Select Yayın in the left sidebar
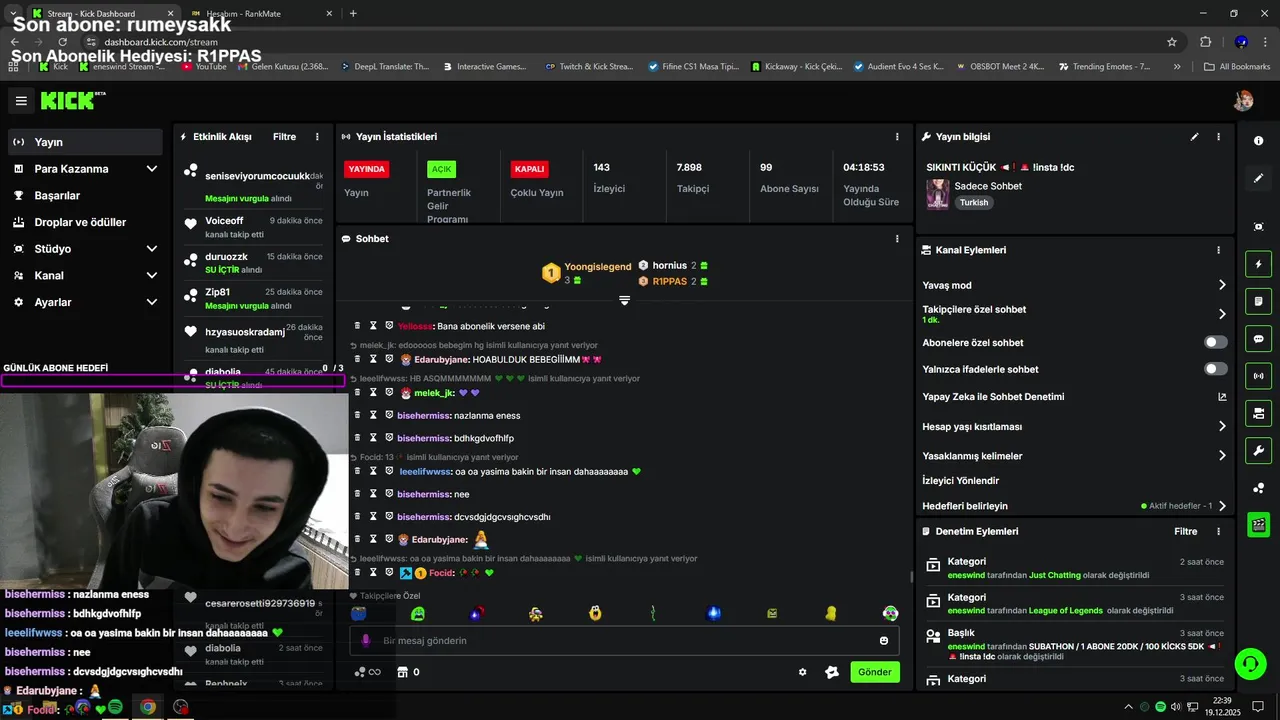The image size is (1280, 720). click(85, 142)
